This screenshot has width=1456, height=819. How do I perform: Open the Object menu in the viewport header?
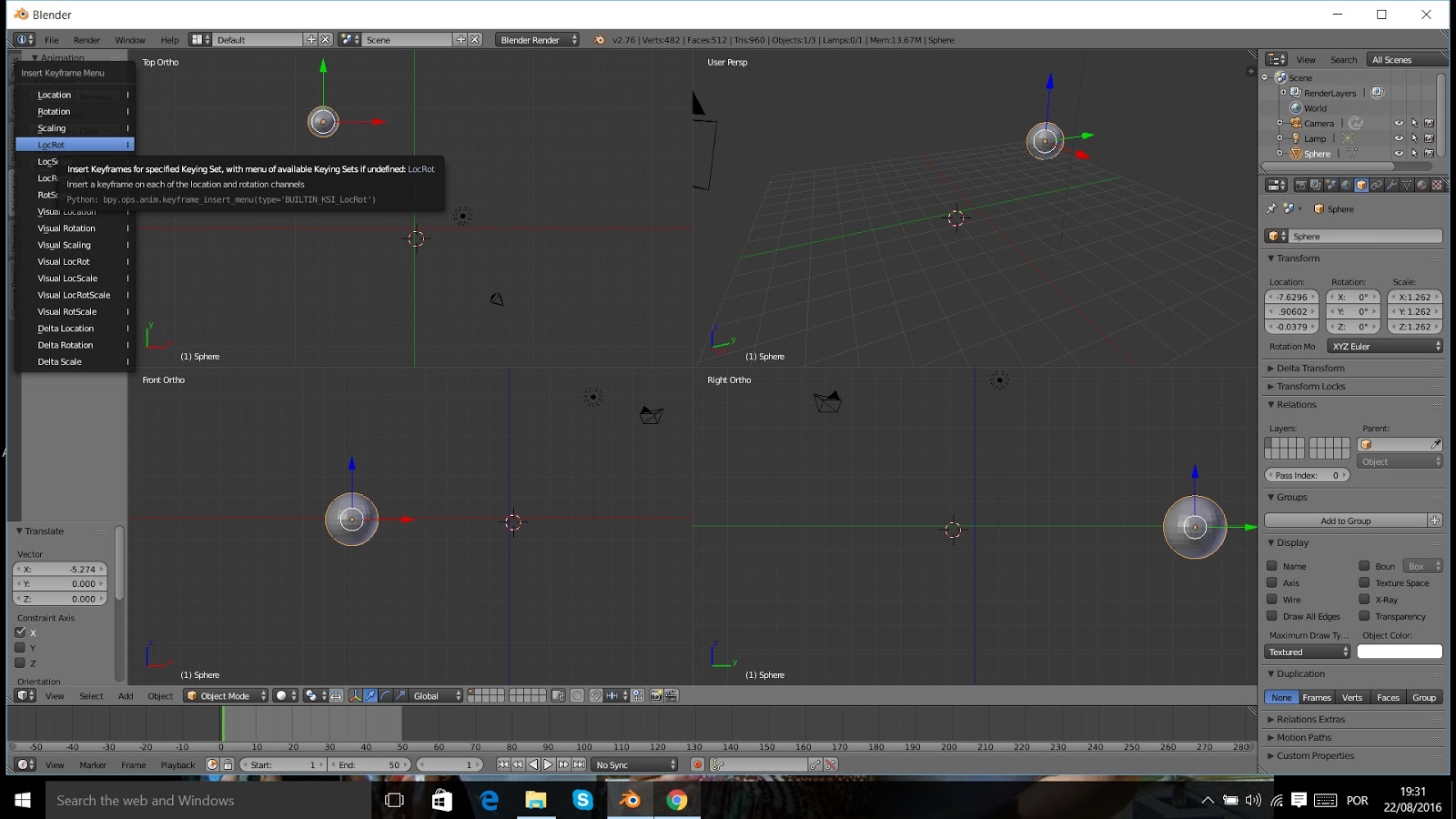pyautogui.click(x=160, y=695)
